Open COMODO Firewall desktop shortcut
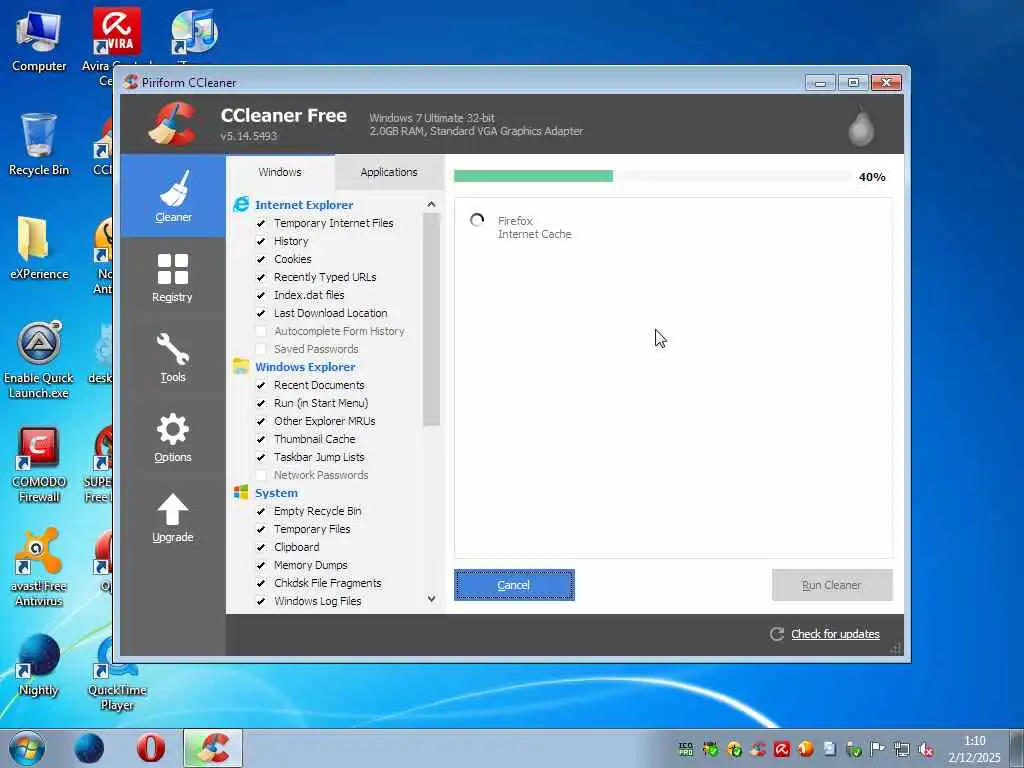 point(39,464)
